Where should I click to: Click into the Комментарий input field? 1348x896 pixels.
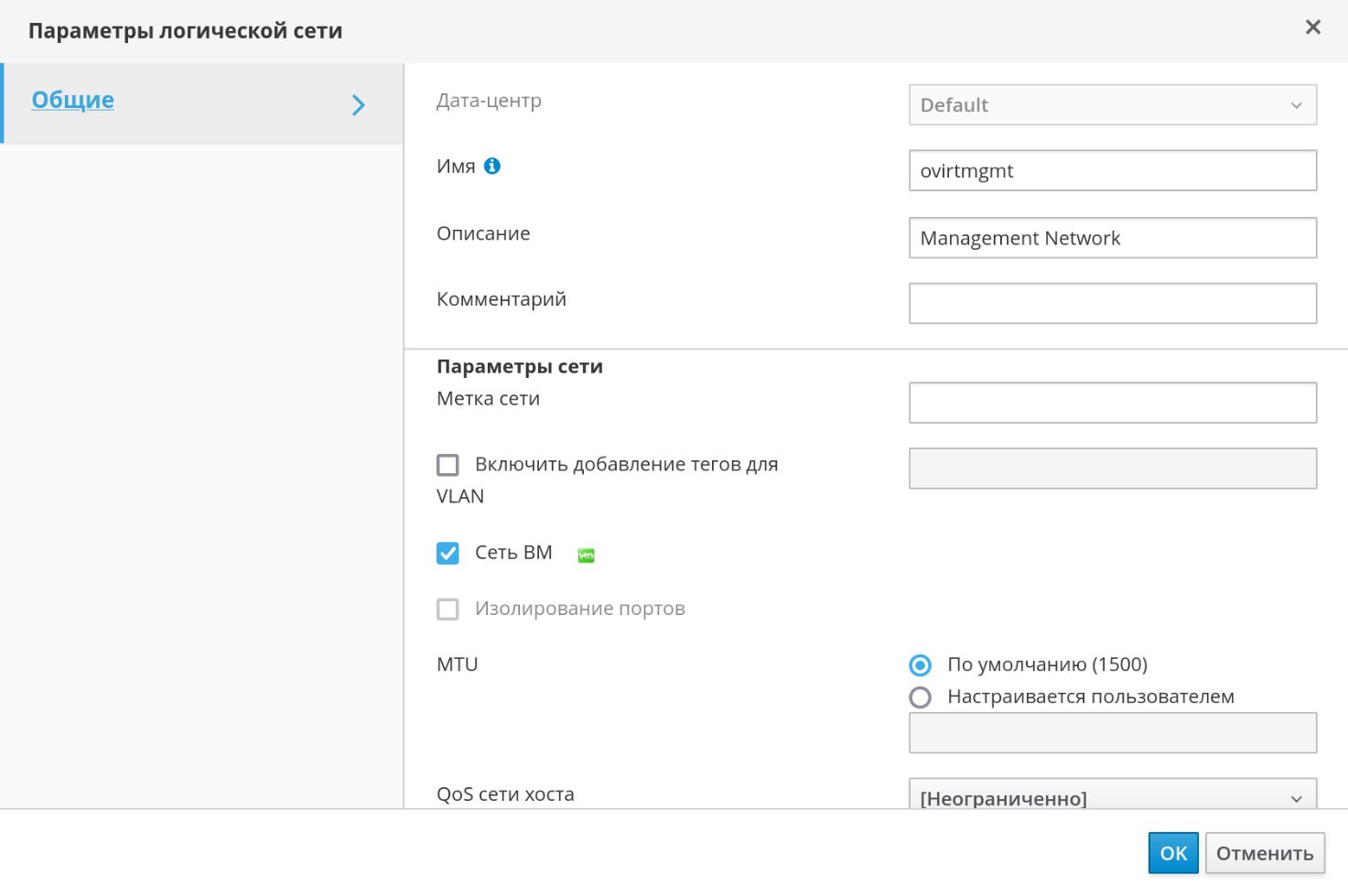coord(1112,304)
